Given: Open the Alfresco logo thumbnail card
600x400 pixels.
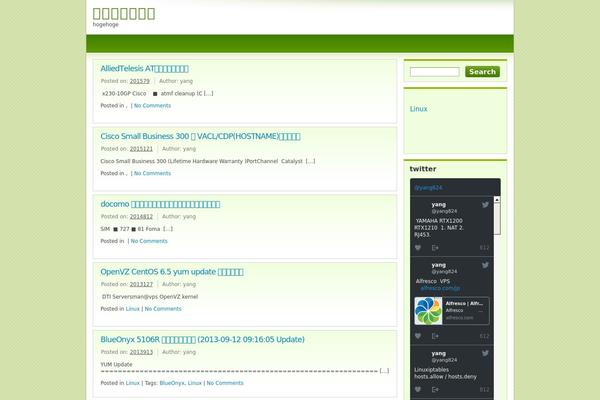Looking at the screenshot, I should (x=428, y=311).
